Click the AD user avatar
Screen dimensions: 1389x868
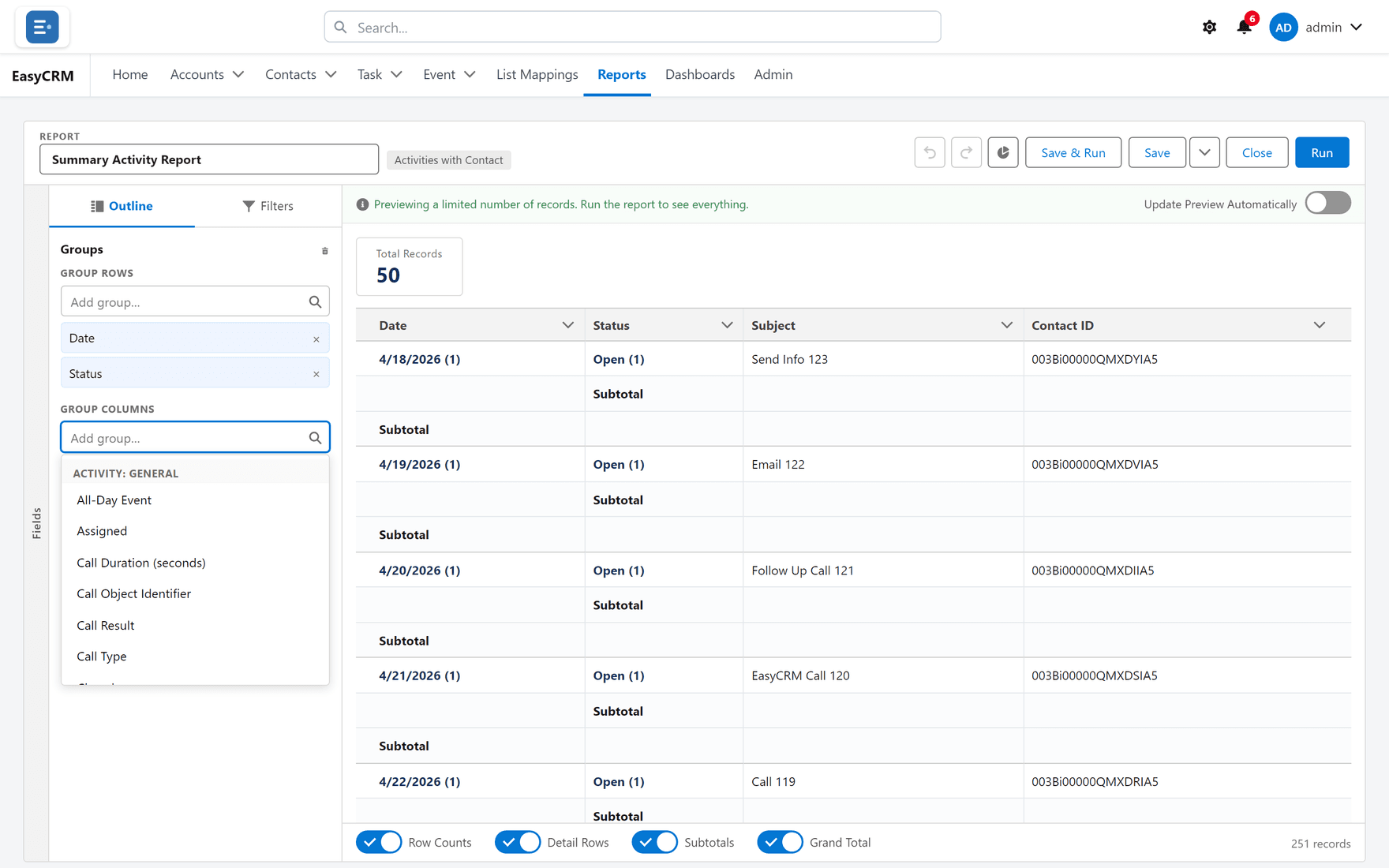pos(1283,28)
